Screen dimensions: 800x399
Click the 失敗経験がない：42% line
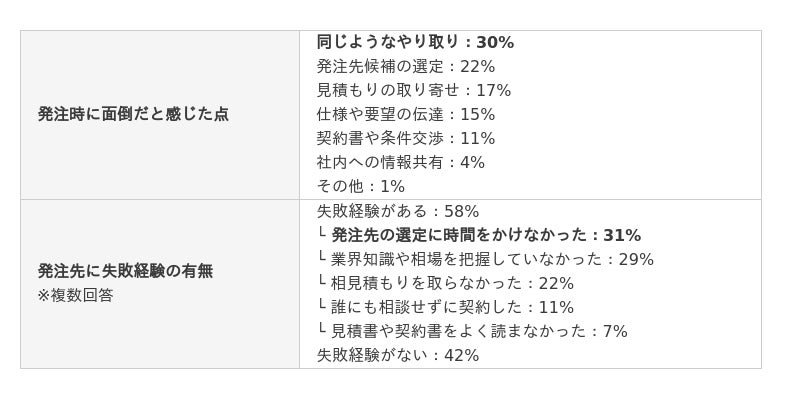click(x=397, y=355)
